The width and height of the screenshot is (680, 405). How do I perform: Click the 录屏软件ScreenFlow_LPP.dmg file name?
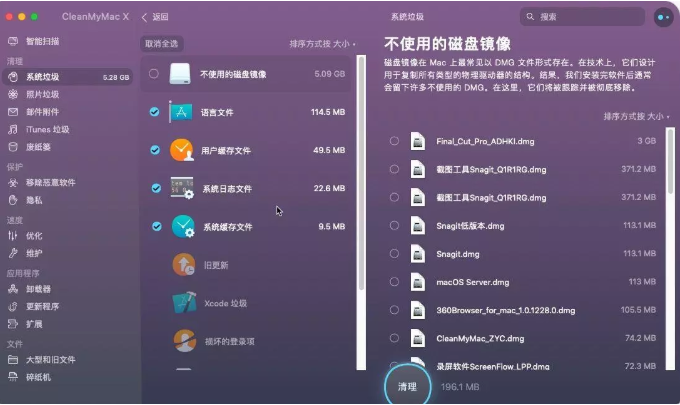pyautogui.click(x=493, y=366)
